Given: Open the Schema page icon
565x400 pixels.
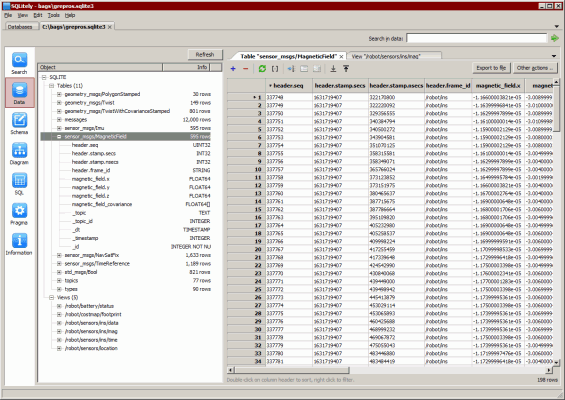Looking at the screenshot, I should tap(19, 123).
